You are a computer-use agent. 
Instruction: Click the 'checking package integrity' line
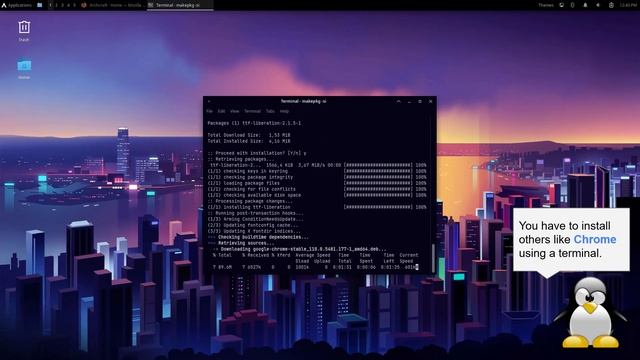pyautogui.click(x=250, y=177)
